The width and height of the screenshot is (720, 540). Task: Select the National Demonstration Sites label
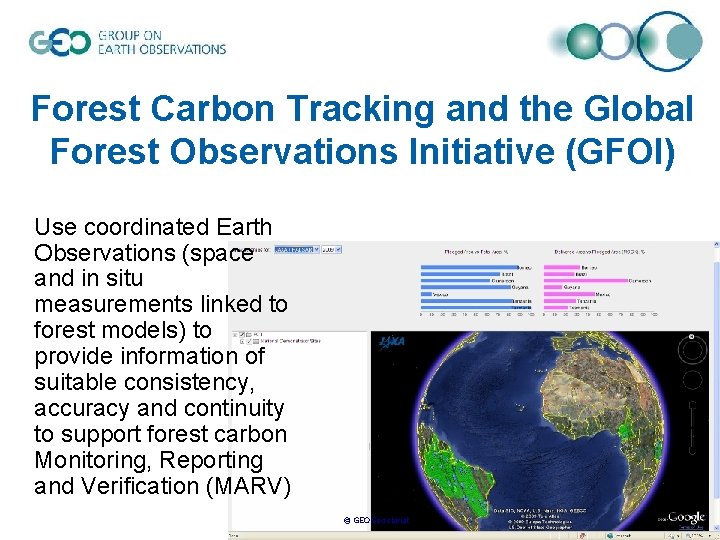tap(290, 341)
